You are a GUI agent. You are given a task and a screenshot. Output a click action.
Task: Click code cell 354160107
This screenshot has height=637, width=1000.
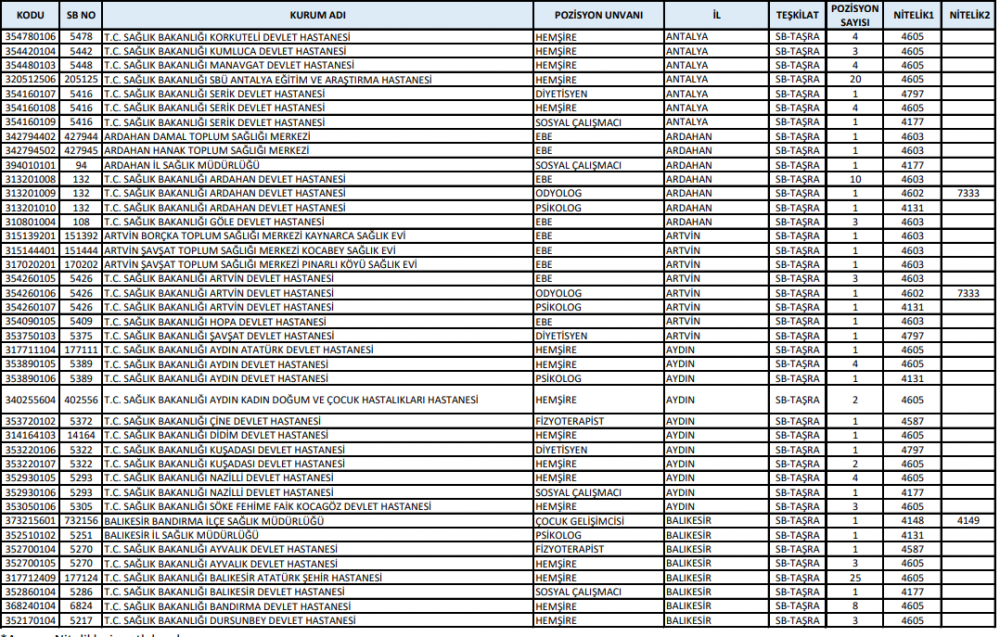31,94
